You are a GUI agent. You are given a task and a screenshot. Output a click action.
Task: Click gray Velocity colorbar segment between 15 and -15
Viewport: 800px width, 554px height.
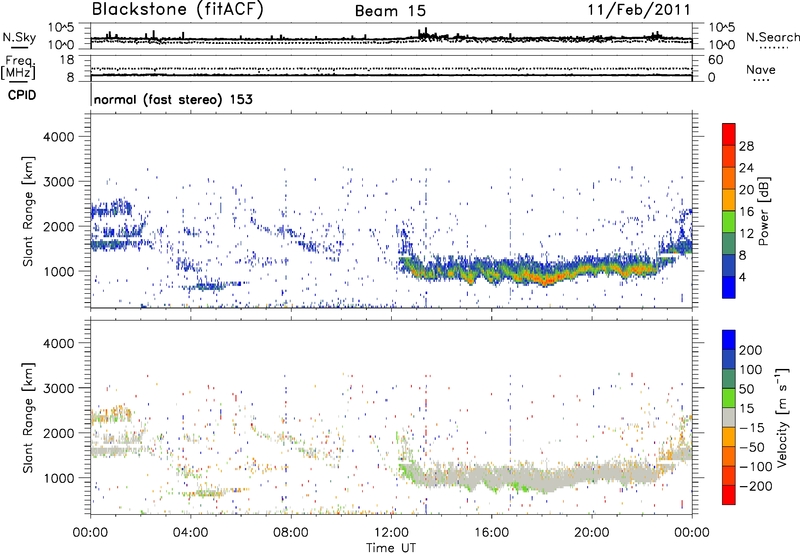click(729, 417)
